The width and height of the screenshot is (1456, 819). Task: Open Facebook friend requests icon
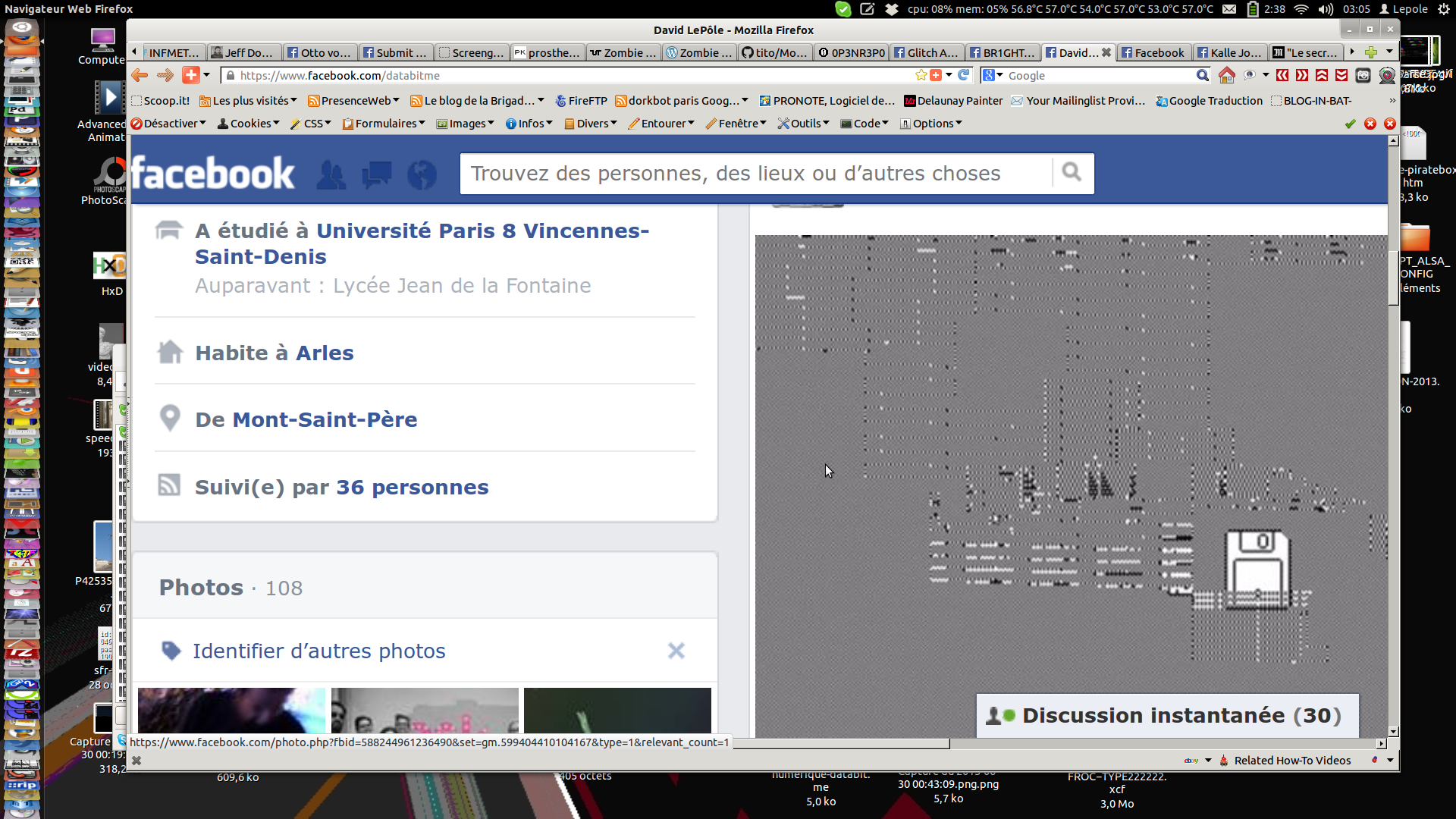331,174
